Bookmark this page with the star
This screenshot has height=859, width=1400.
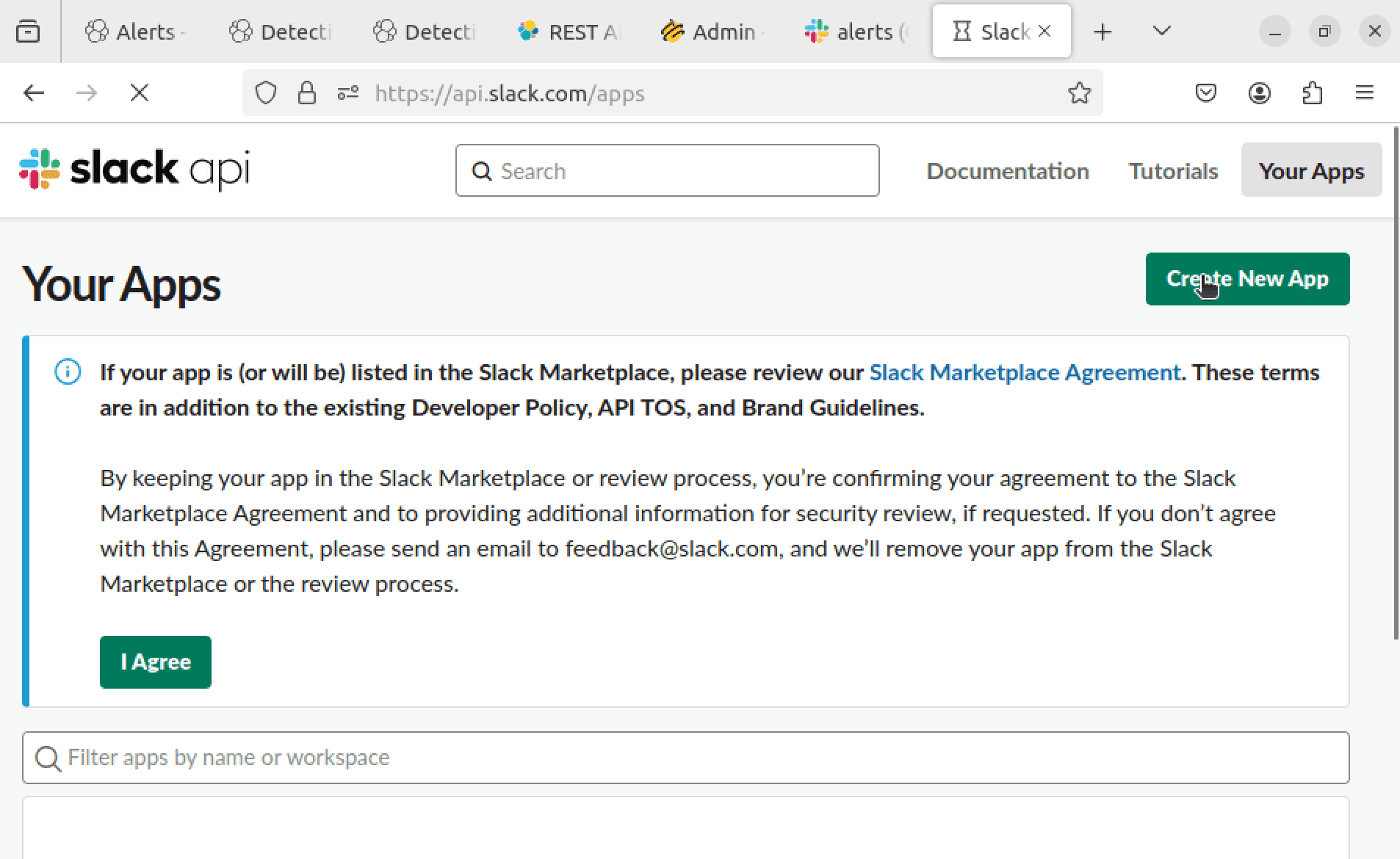tap(1079, 93)
